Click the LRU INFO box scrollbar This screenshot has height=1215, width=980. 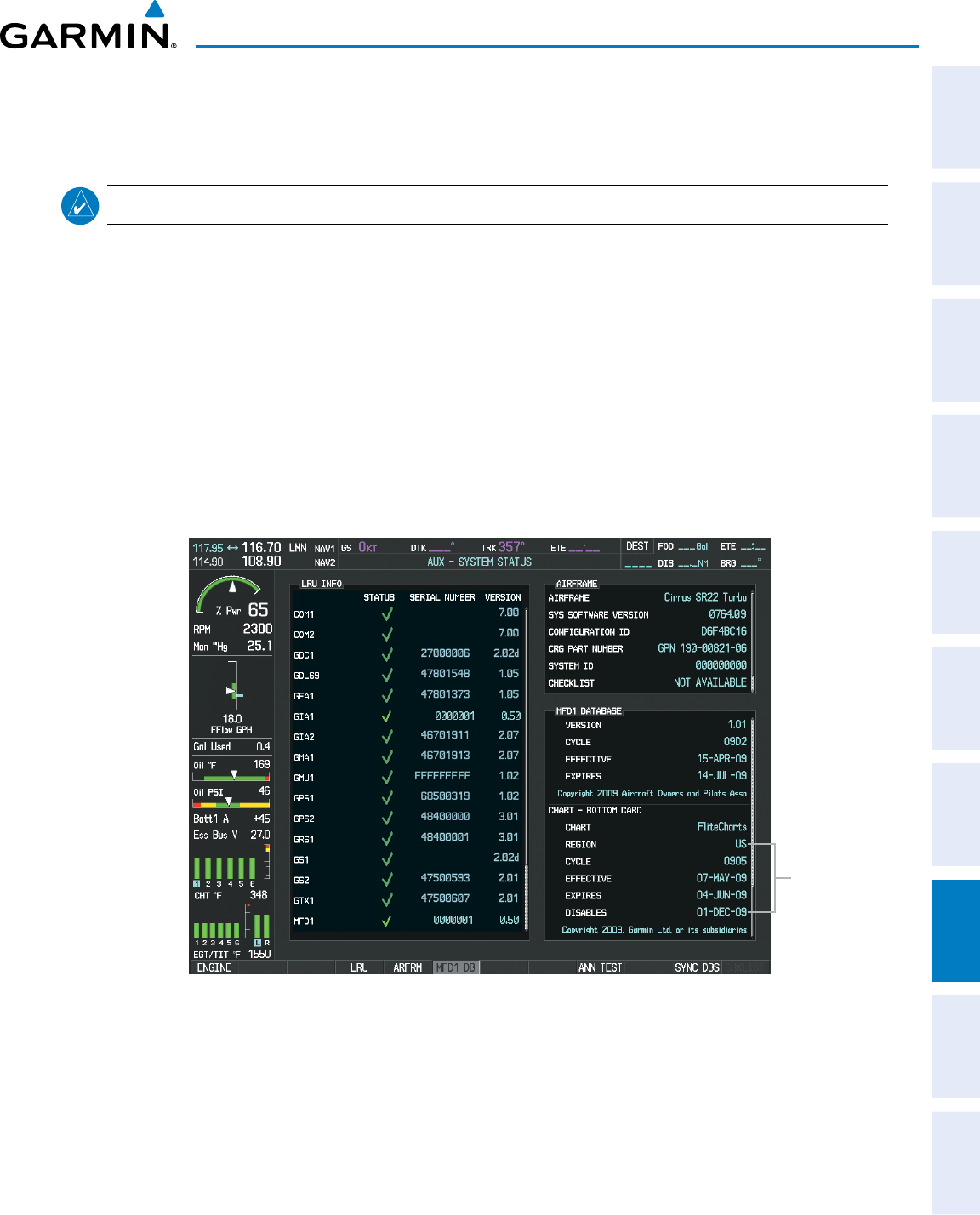click(527, 769)
